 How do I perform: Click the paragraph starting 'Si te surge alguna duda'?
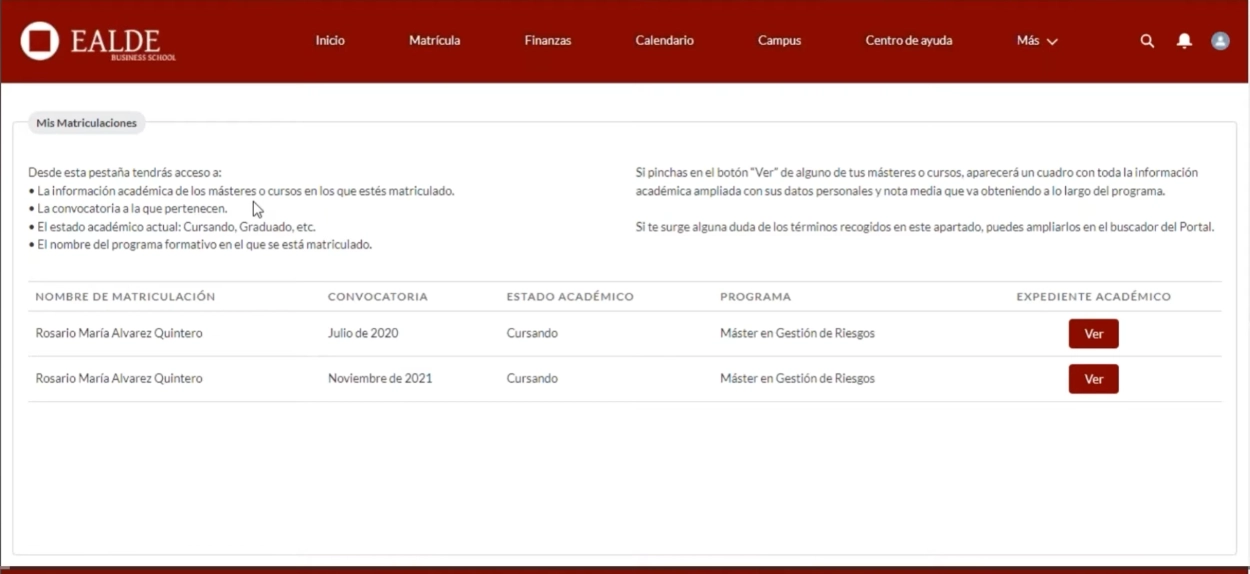(x=924, y=227)
